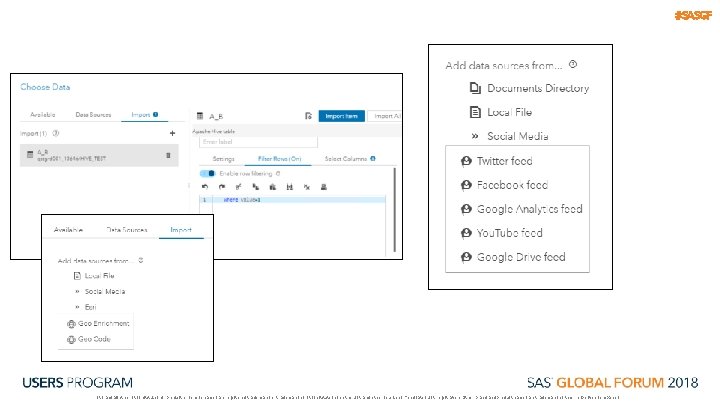720x405 pixels.
Task: Toggle the Enable row filtering switch
Action: (x=207, y=173)
